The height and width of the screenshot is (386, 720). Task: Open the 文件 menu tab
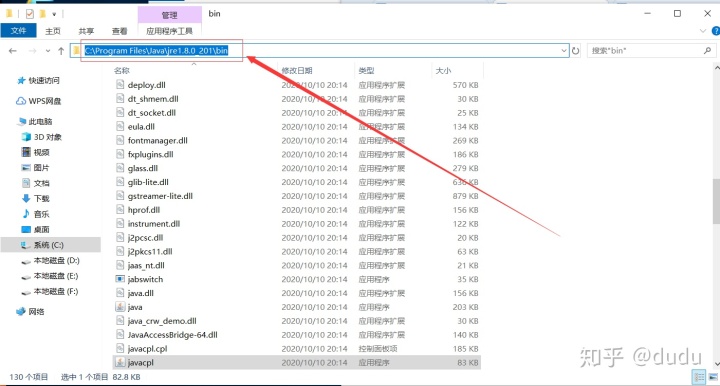click(18, 31)
